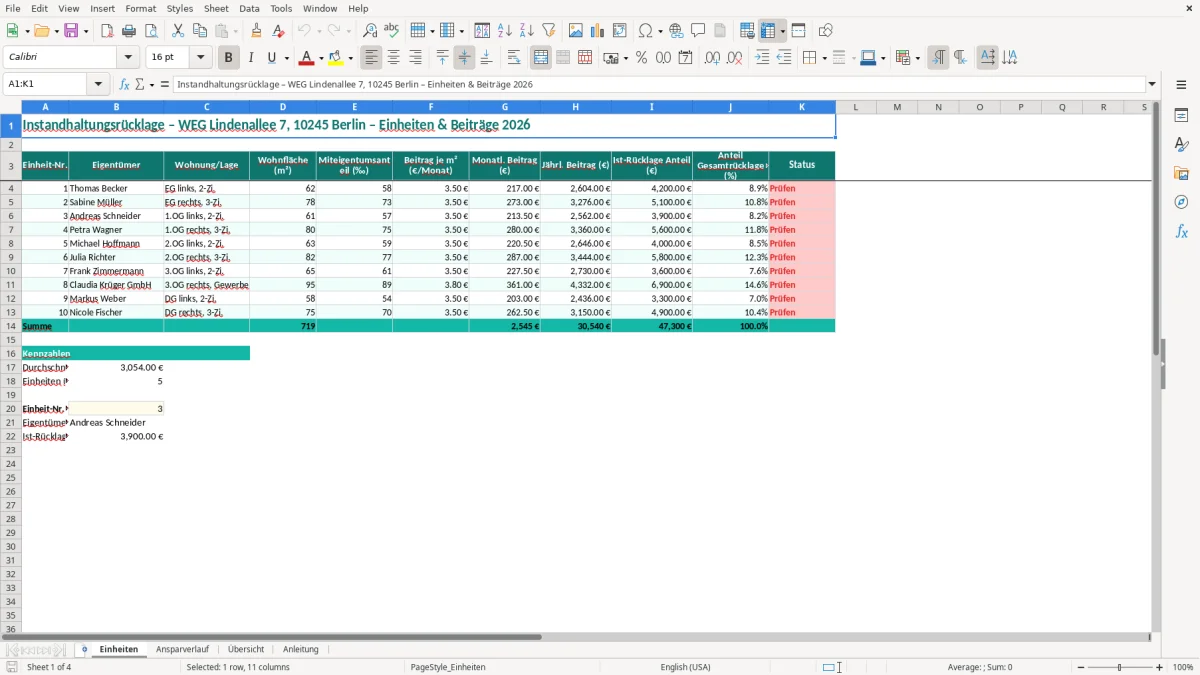Click the Name Box field
Viewport: 1200px width, 675px height.
click(46, 84)
